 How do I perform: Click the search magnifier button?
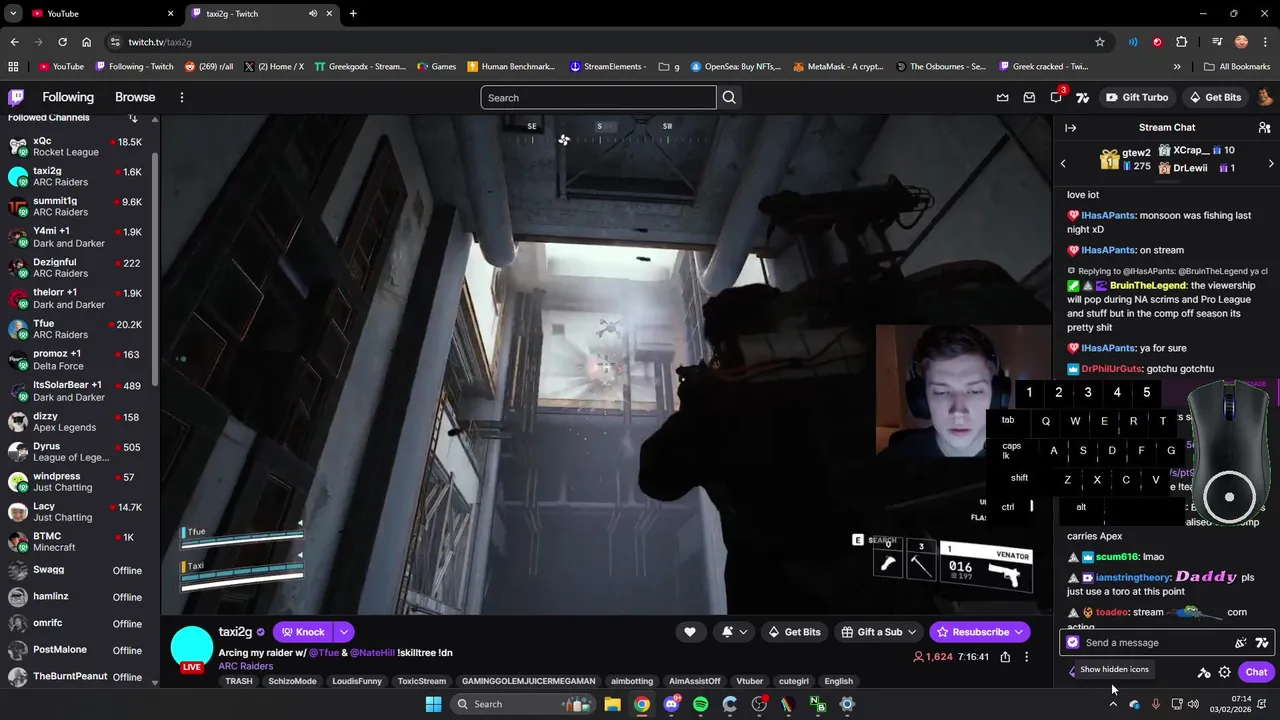(x=729, y=97)
